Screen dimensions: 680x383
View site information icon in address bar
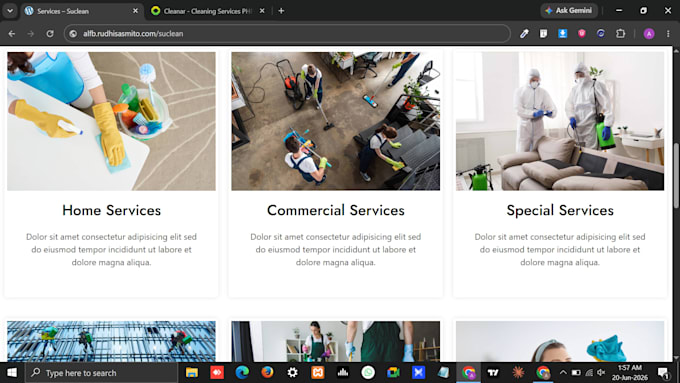coord(73,33)
